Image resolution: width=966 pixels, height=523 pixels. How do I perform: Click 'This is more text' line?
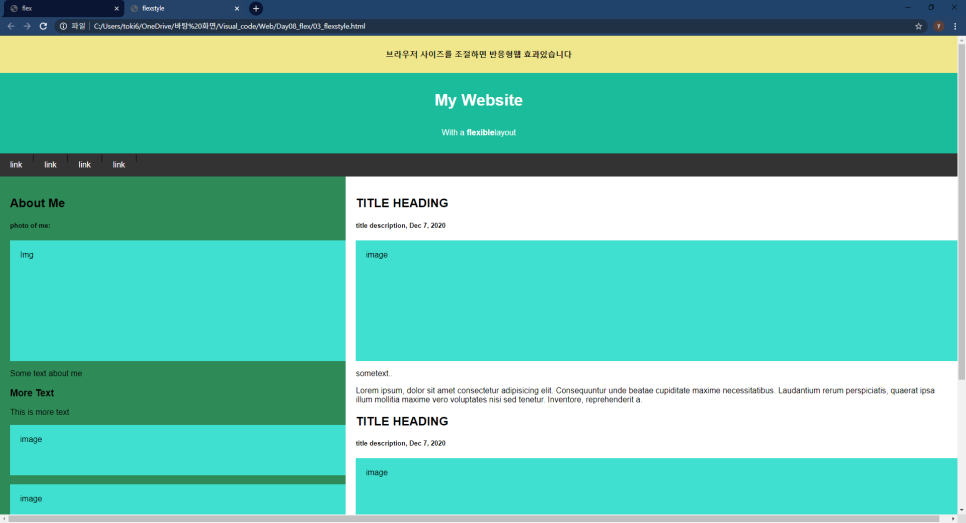tap(39, 412)
